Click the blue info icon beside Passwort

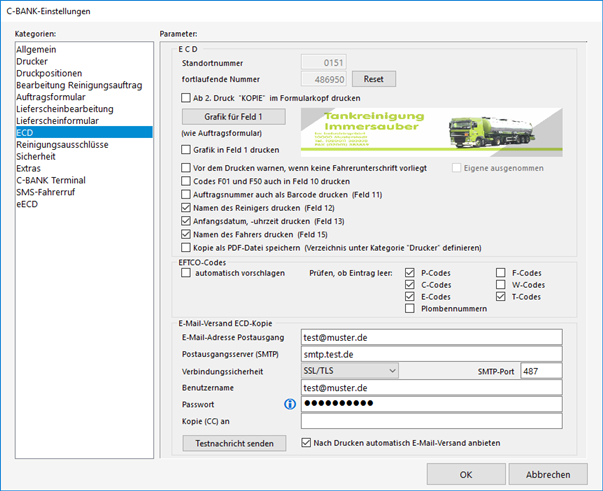click(289, 405)
